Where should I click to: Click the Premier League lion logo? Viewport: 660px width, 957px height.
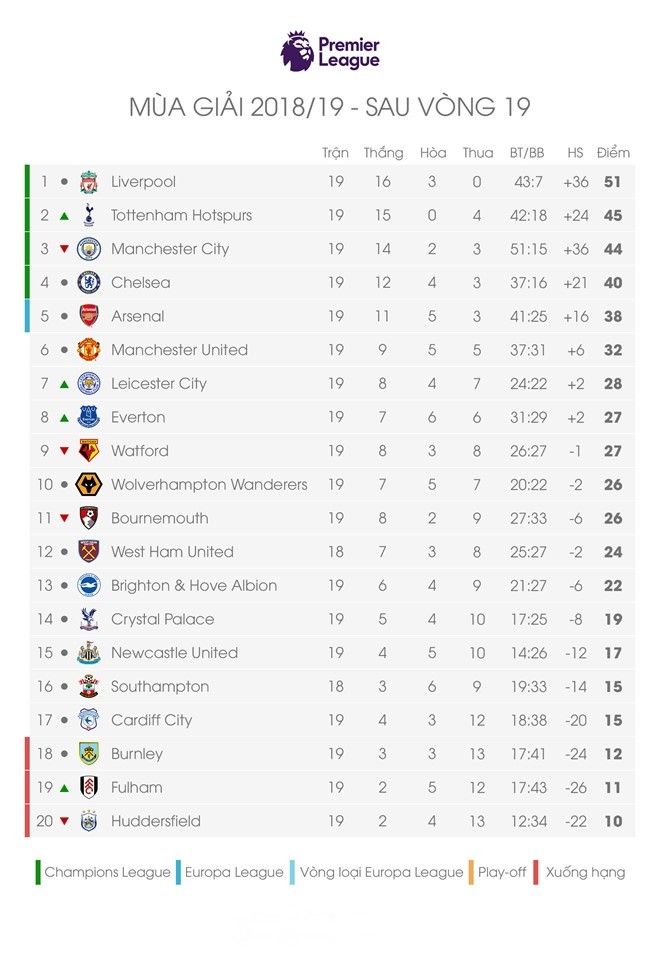[297, 51]
